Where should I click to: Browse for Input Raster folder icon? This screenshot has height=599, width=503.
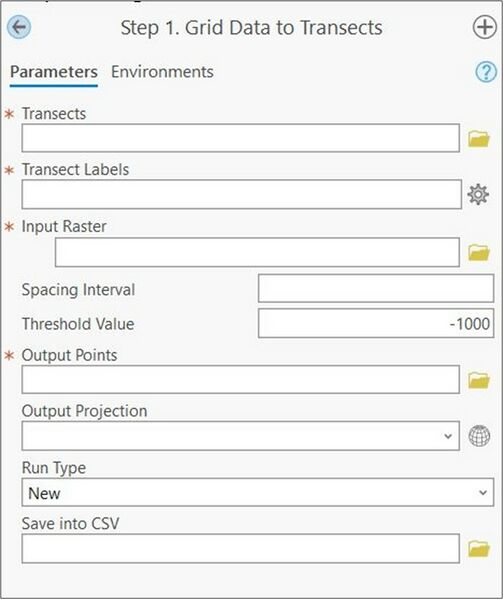(479, 253)
